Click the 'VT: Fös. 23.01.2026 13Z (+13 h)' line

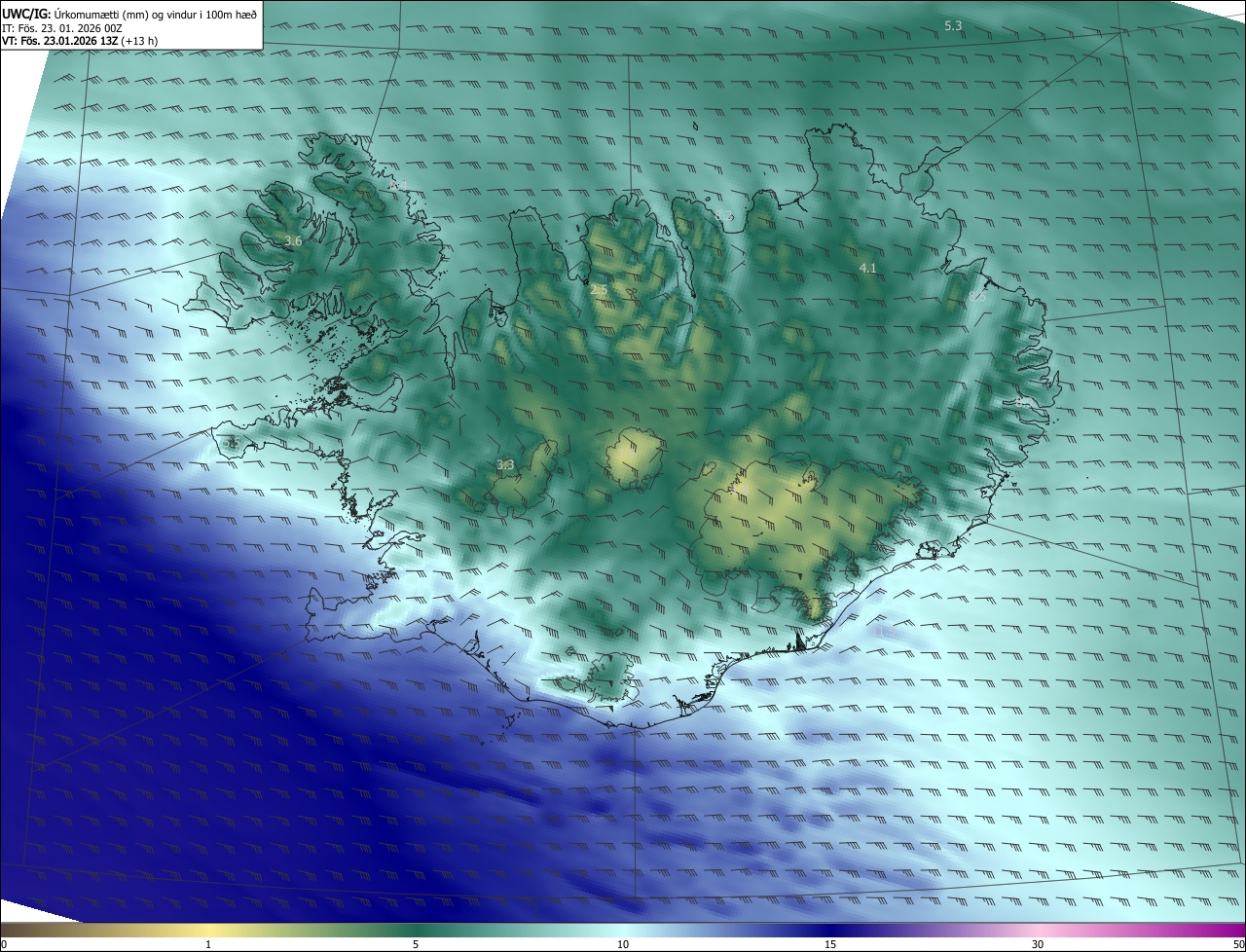80,41
